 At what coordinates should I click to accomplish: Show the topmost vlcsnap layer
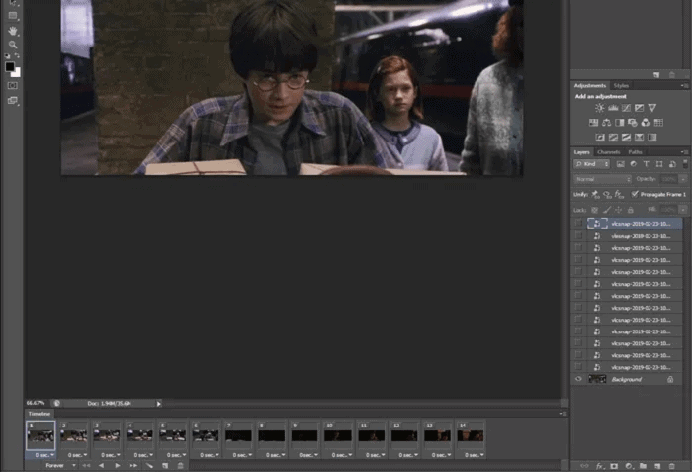[x=578, y=224]
